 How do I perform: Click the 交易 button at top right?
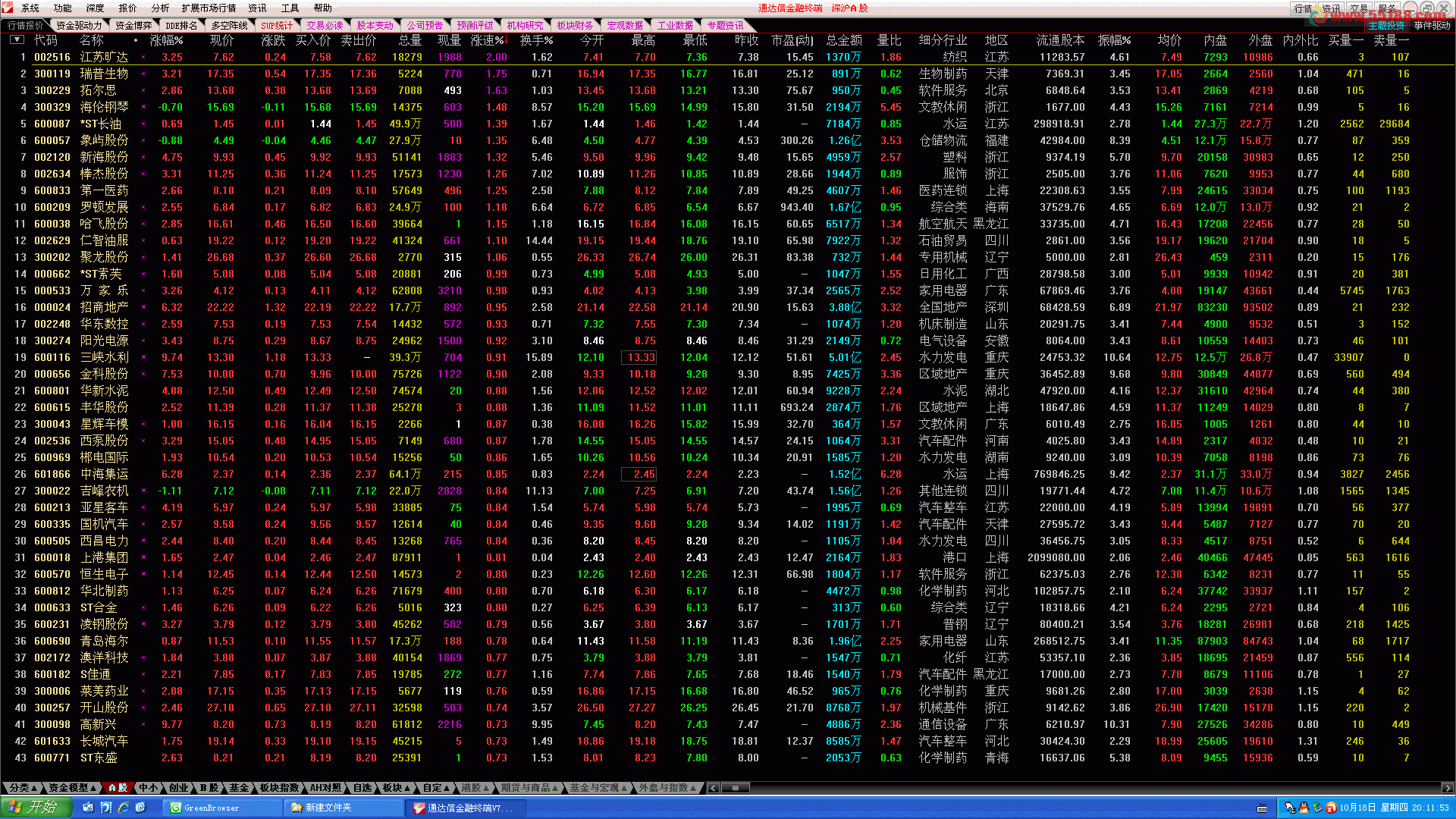tap(1357, 8)
